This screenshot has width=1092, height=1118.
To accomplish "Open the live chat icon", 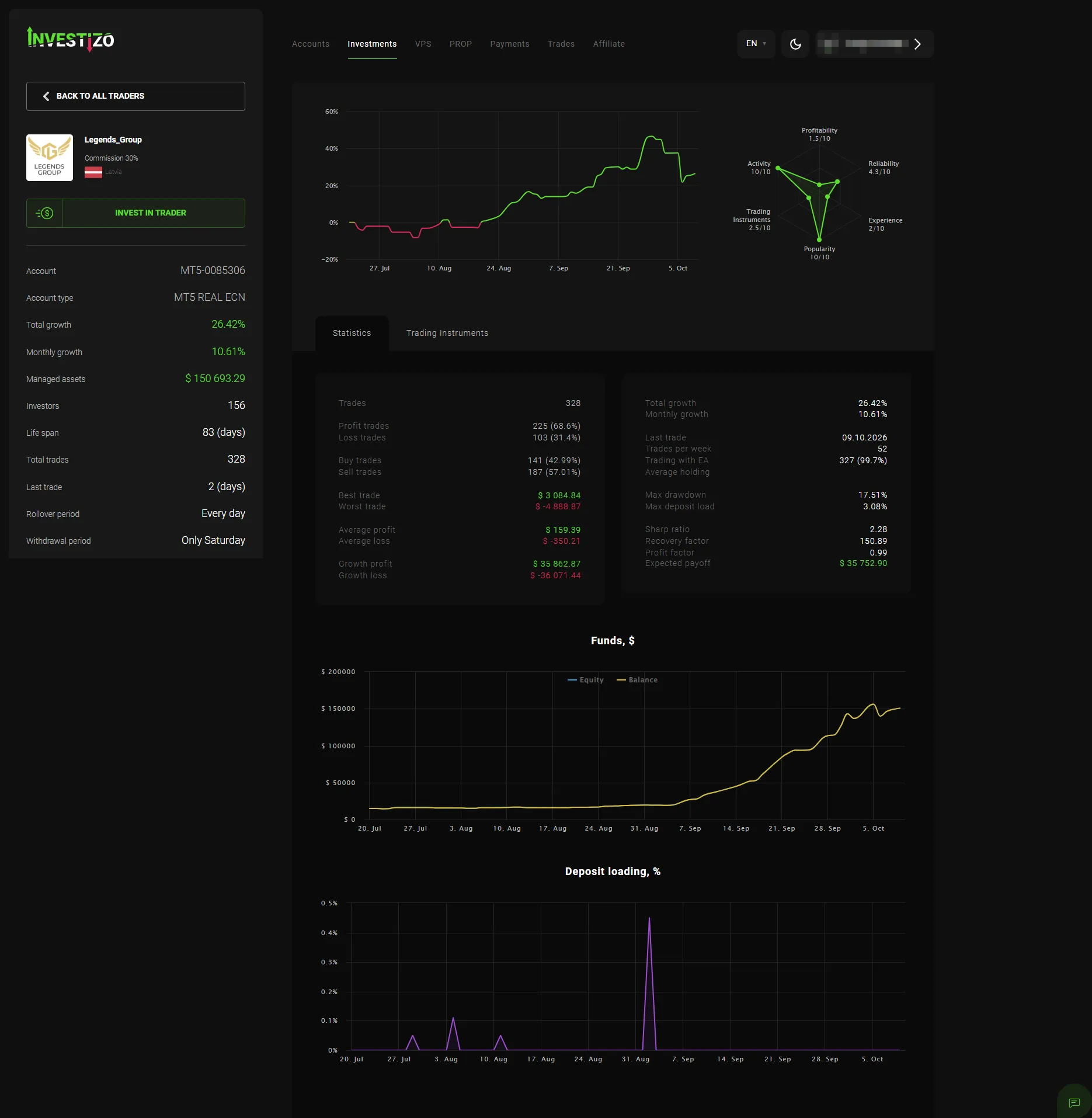I will [1074, 1102].
